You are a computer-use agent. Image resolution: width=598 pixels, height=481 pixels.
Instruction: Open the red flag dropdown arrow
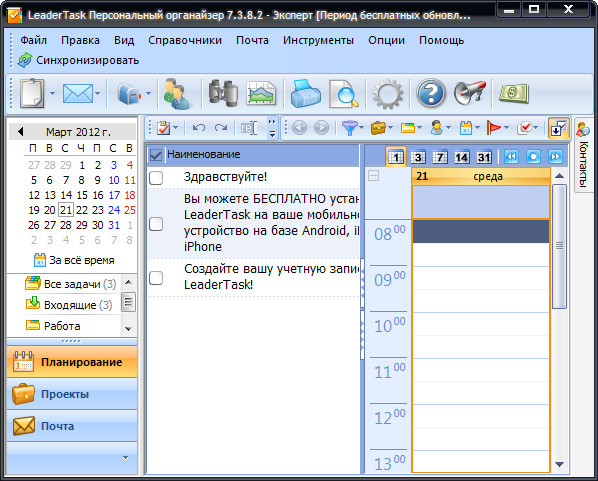506,127
